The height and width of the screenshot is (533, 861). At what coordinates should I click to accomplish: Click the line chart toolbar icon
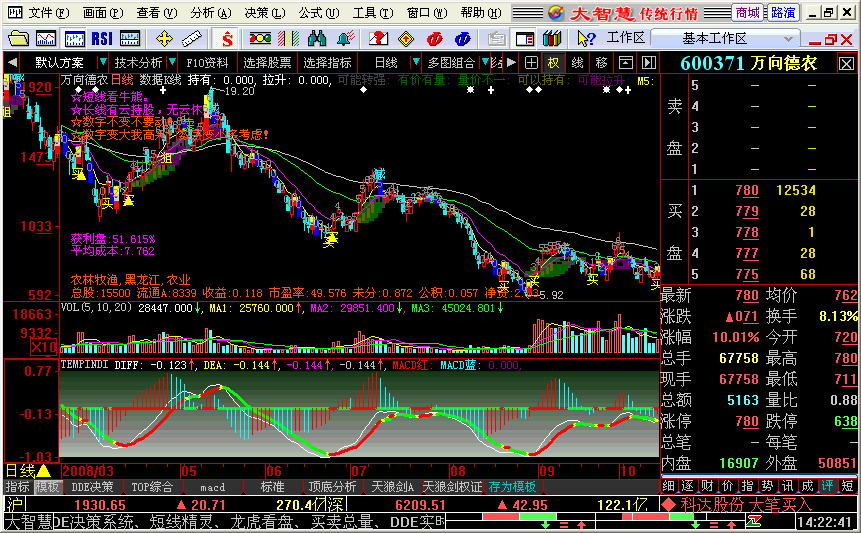(x=46, y=38)
